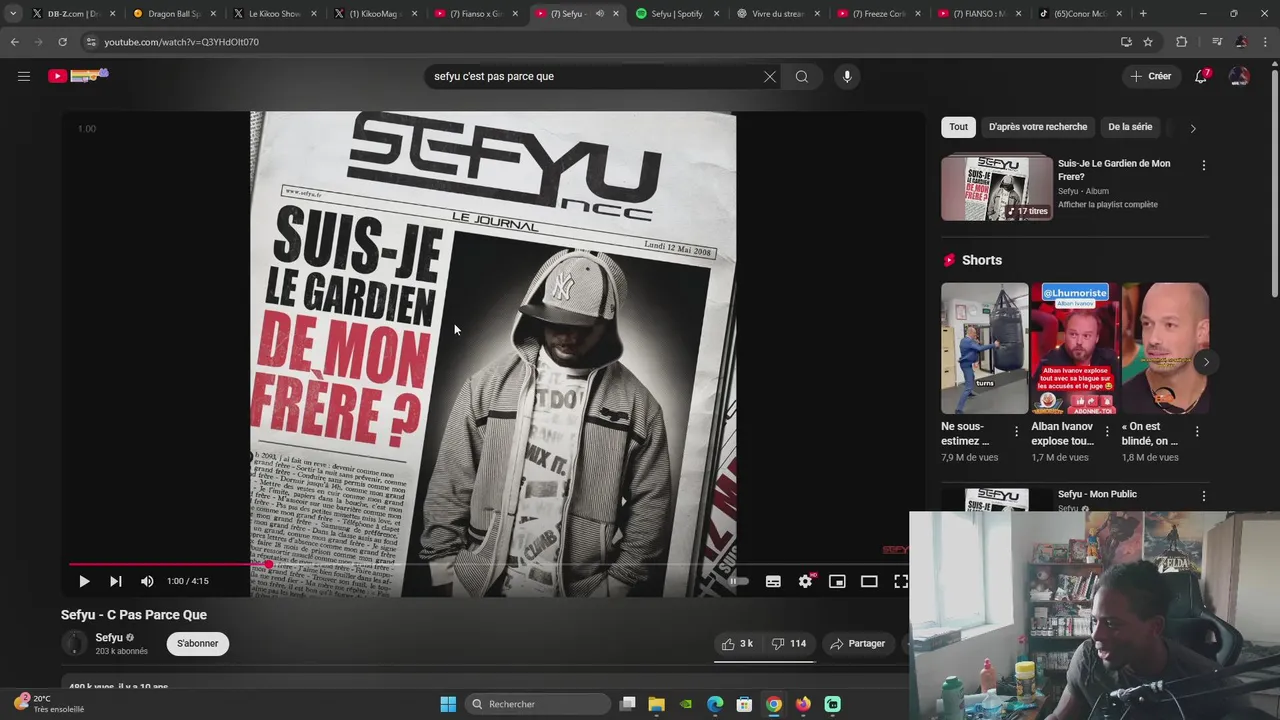Open options for the Suis-Je Le Gardien album
The width and height of the screenshot is (1280, 720).
pos(1203,165)
